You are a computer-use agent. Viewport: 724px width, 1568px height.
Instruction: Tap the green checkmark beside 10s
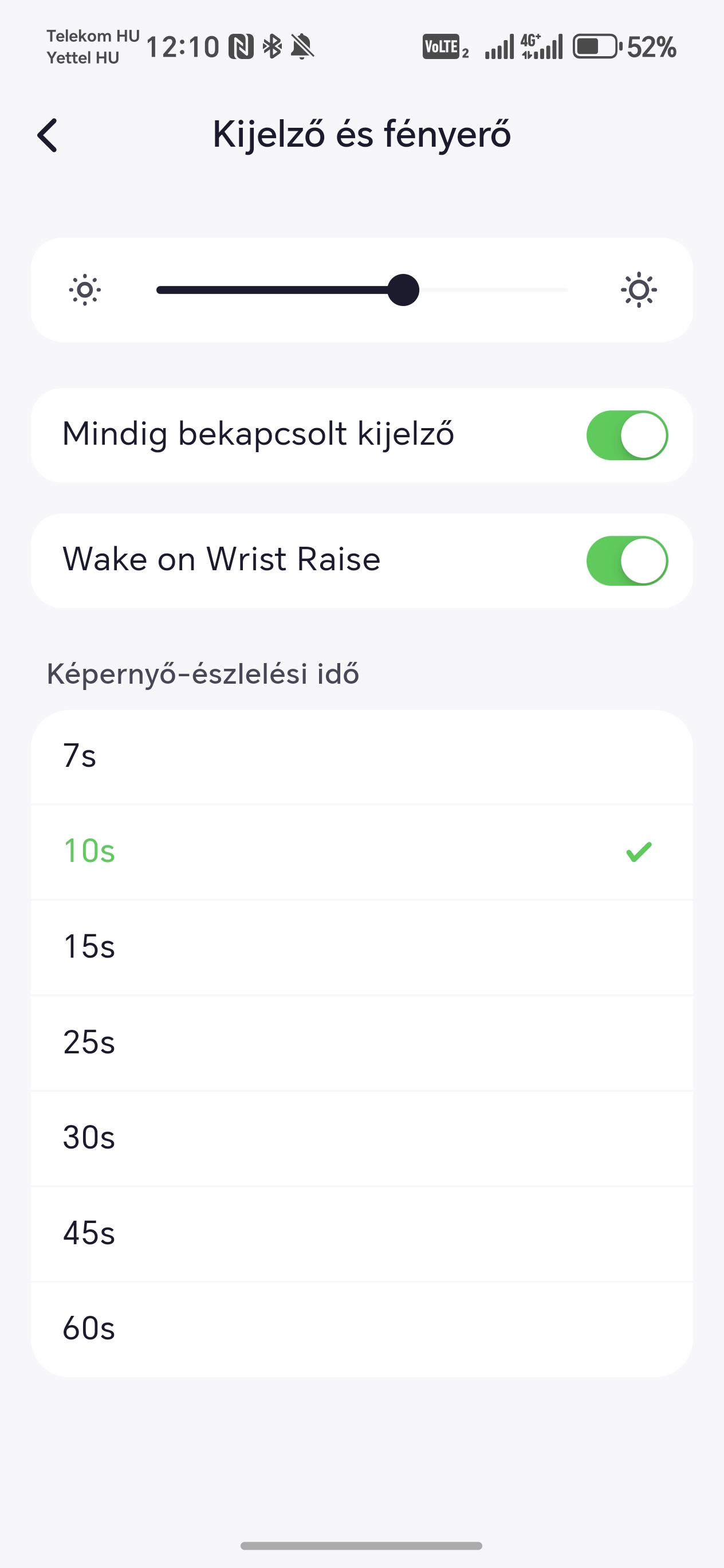coord(639,852)
